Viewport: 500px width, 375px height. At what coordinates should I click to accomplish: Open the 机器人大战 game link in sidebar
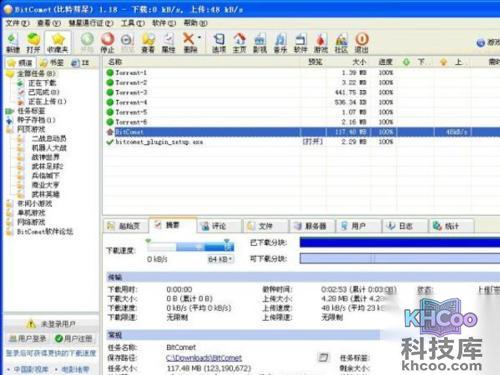49,148
